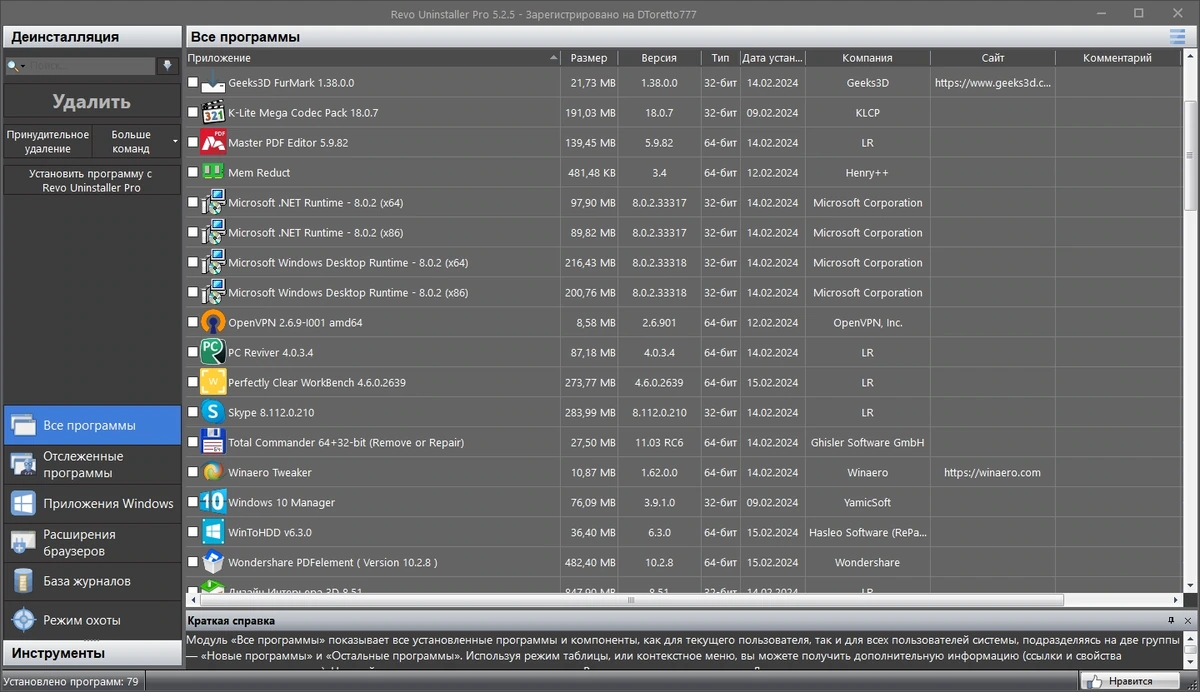1200x692 pixels.
Task: Click the pin icon of Краткая справка panel
Action: (x=1170, y=622)
